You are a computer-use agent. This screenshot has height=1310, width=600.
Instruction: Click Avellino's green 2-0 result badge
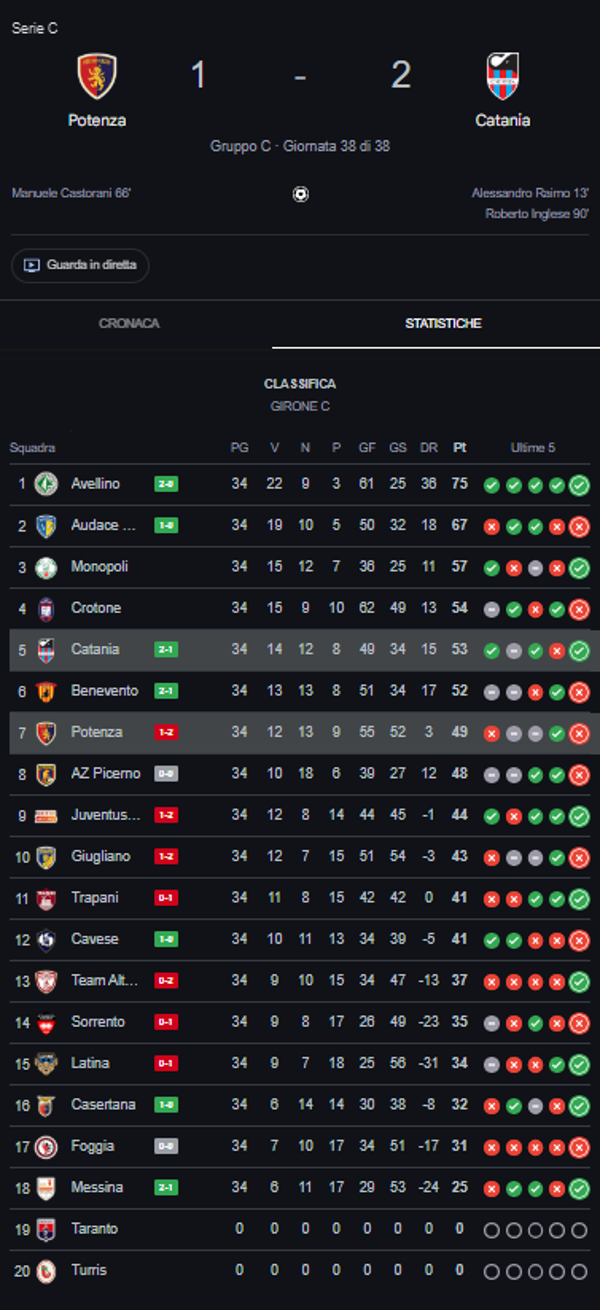[x=166, y=484]
